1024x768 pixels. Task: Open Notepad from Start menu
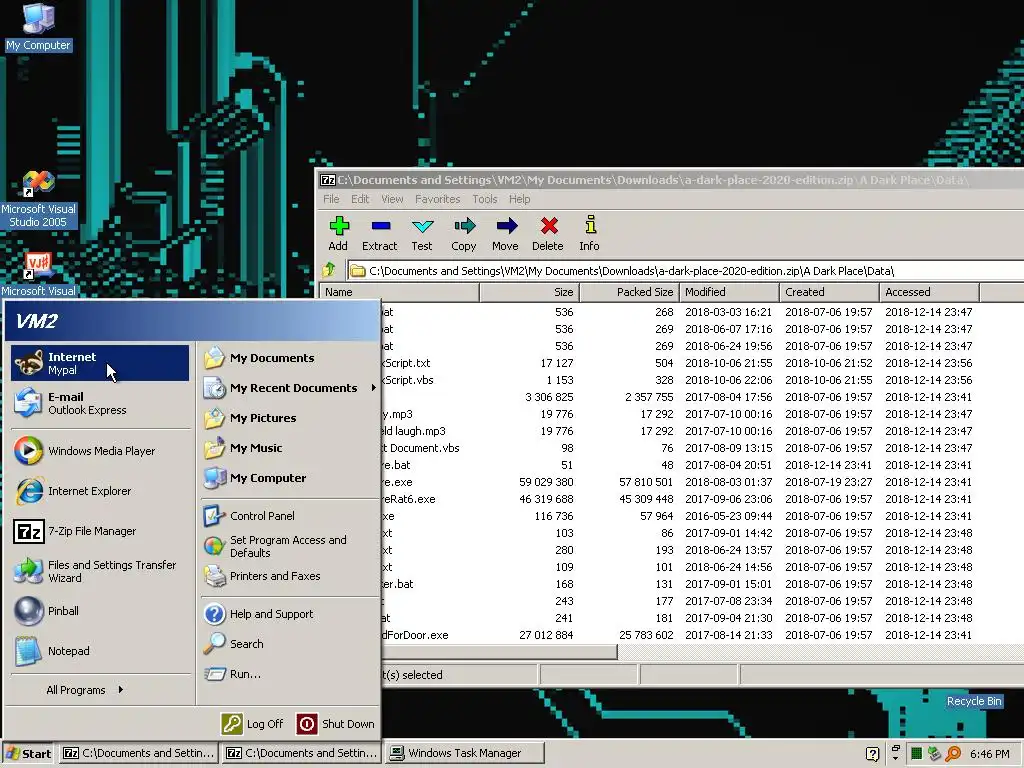[x=100, y=651]
